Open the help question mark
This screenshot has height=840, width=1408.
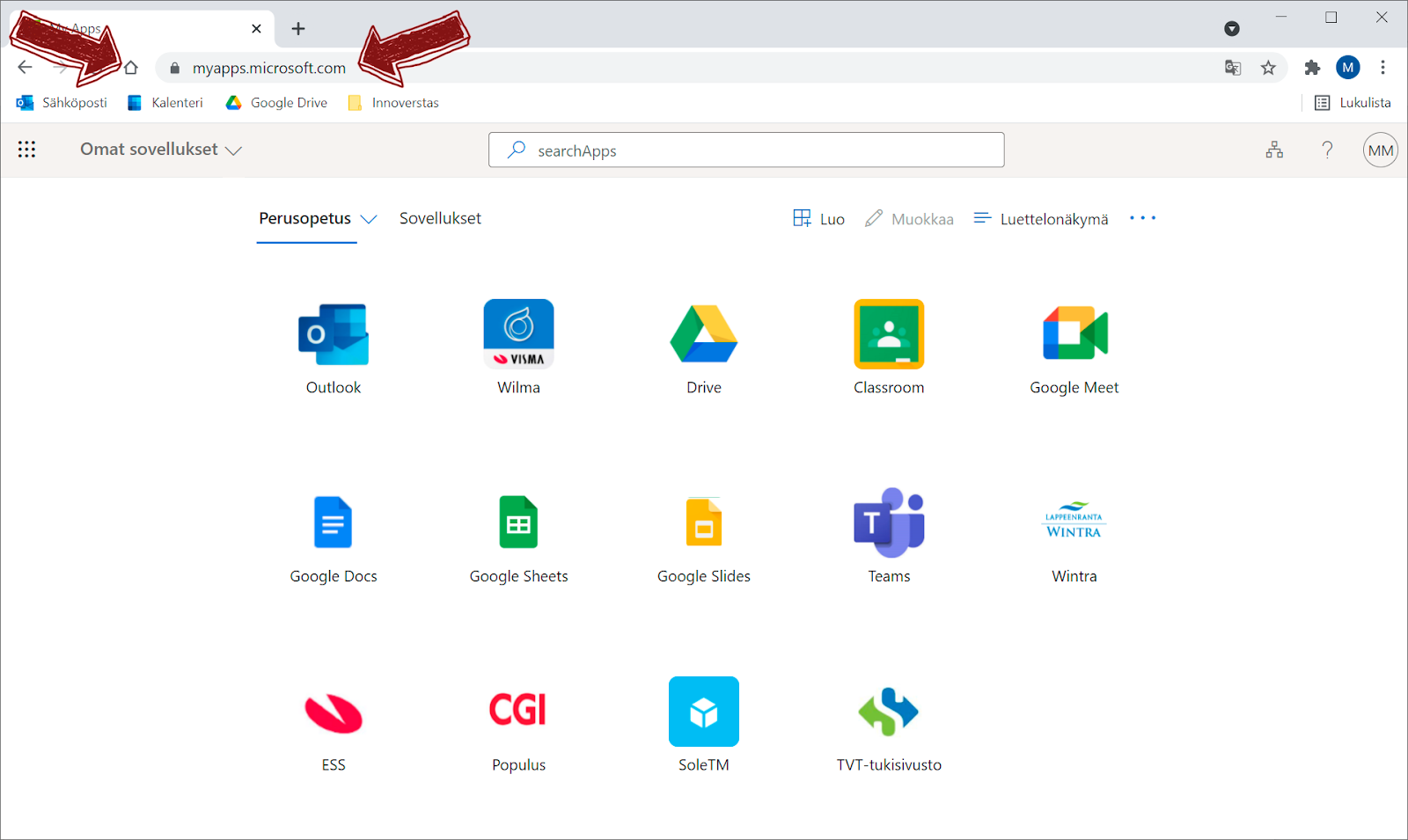[x=1327, y=150]
